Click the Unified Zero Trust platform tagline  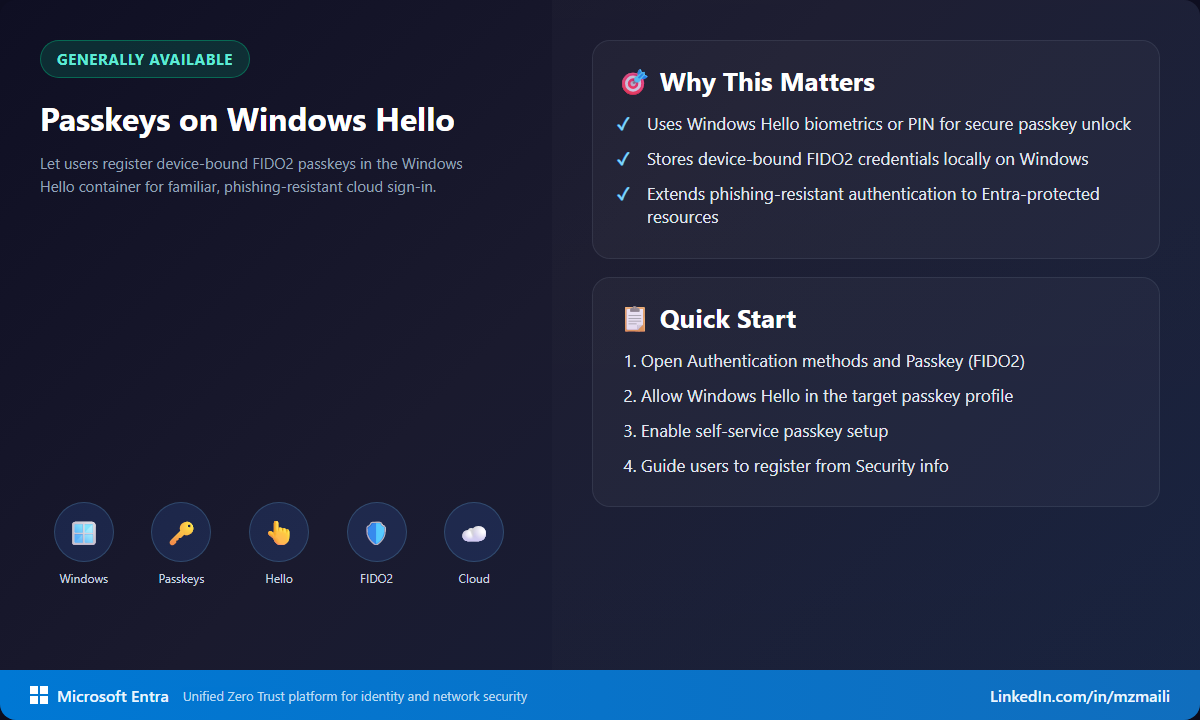pos(355,696)
